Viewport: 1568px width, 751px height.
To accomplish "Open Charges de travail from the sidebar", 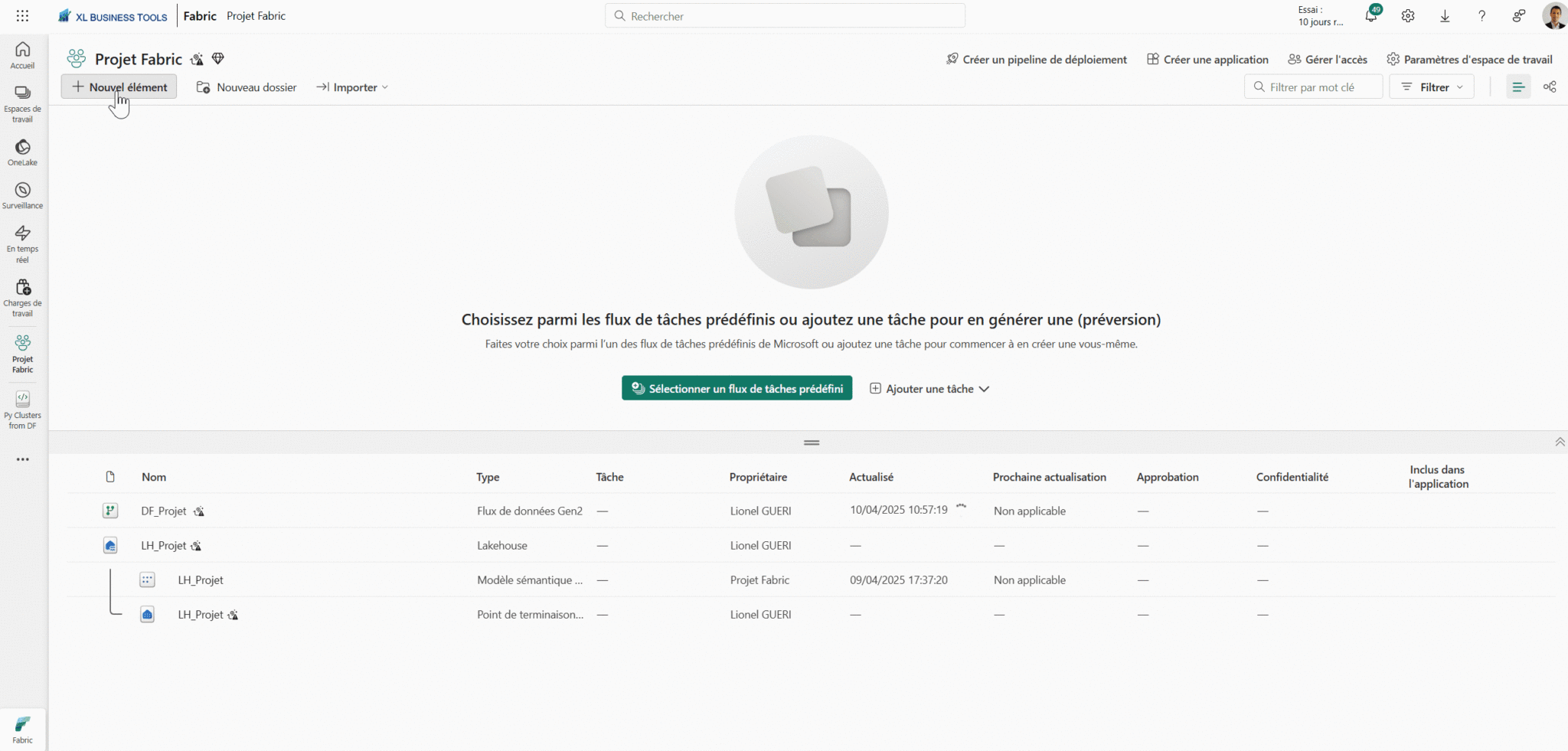I will (x=23, y=296).
